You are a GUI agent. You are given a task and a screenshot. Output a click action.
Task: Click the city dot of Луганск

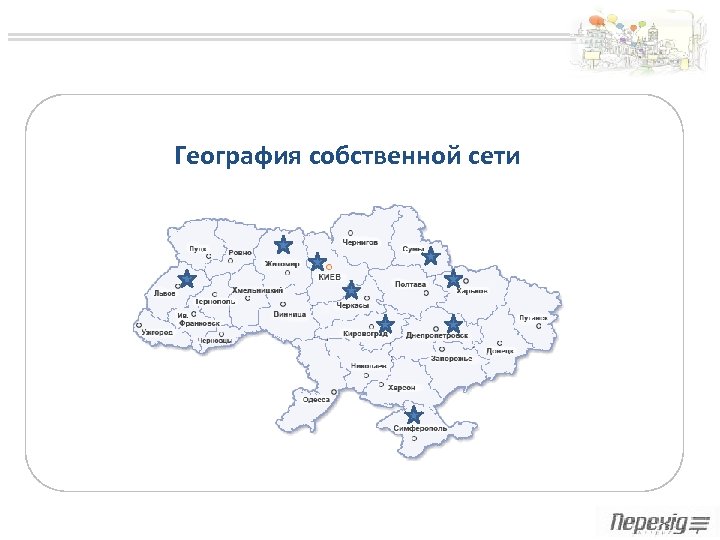pyautogui.click(x=539, y=326)
